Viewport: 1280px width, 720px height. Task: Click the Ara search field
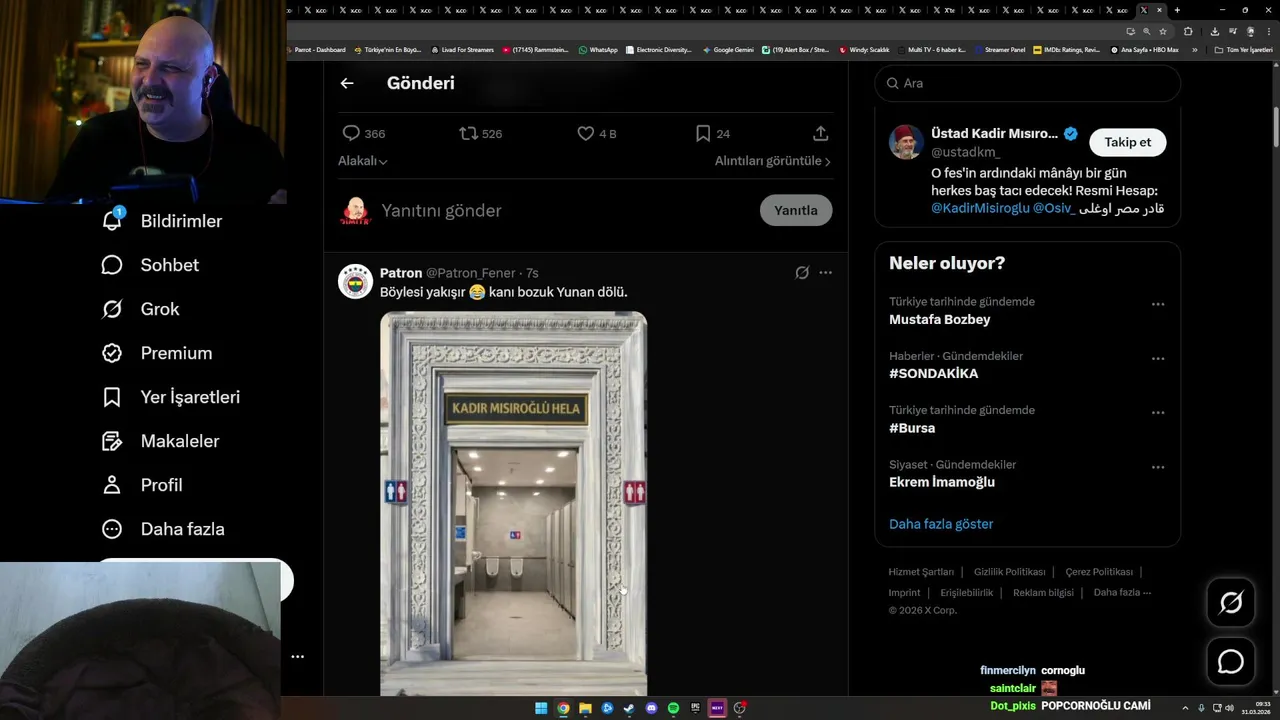click(1028, 83)
